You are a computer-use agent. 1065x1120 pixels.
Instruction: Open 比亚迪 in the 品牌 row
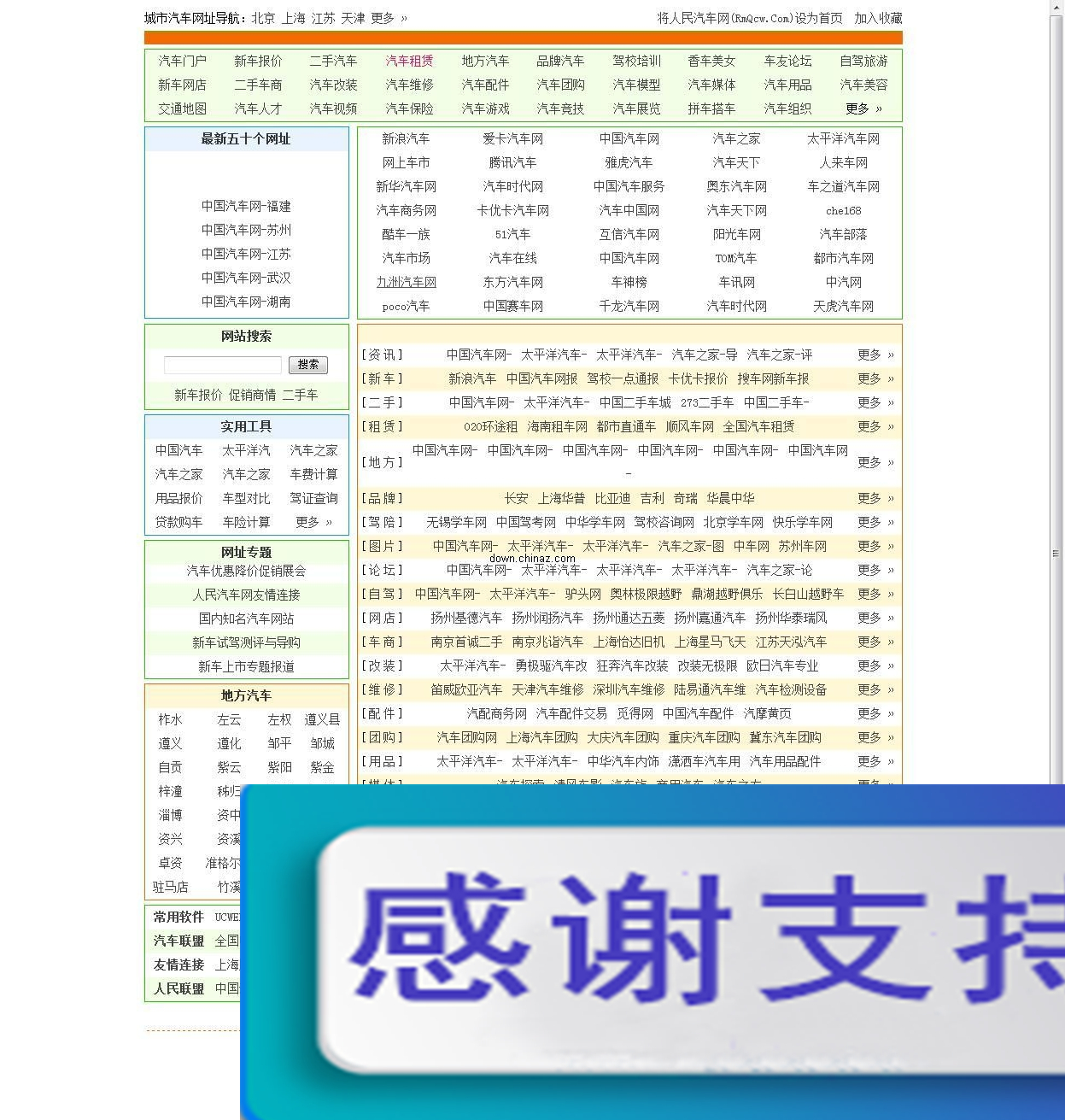[x=612, y=498]
